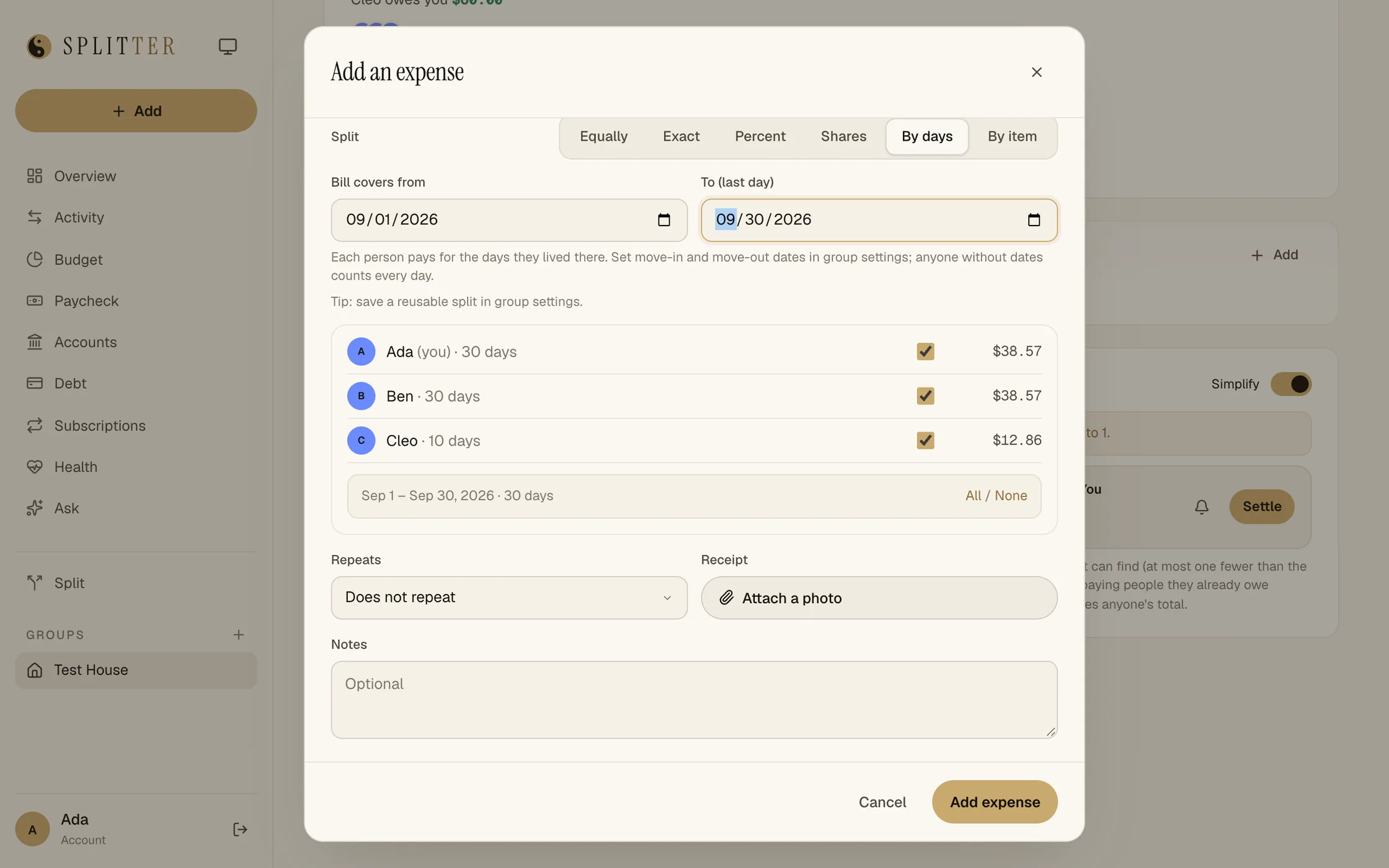Click the reminder bell icon beside Settle
1389x868 pixels.
click(x=1202, y=507)
